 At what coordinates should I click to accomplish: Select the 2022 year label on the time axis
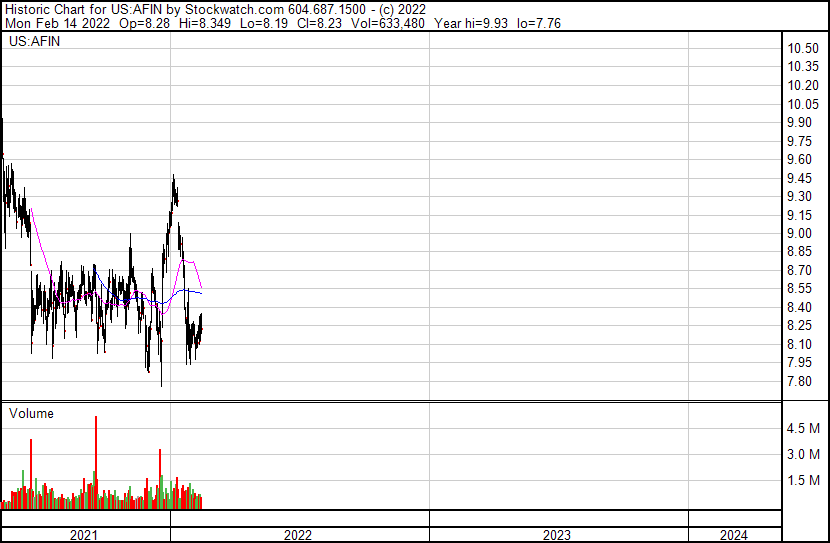point(297,535)
